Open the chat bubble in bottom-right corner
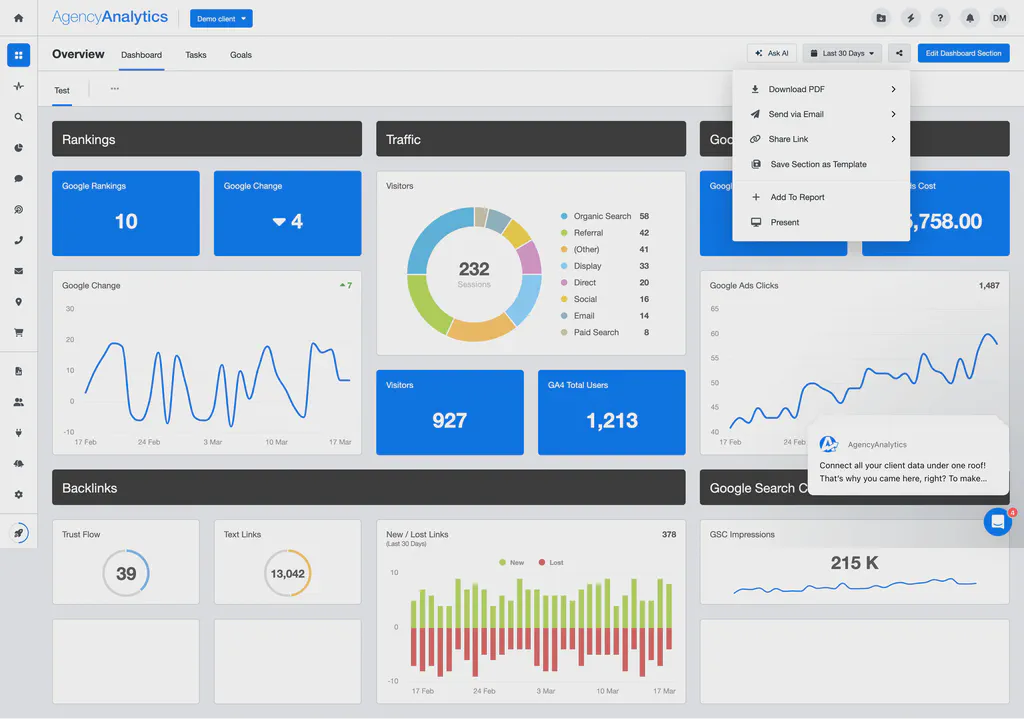The height and width of the screenshot is (719, 1024). (x=997, y=521)
